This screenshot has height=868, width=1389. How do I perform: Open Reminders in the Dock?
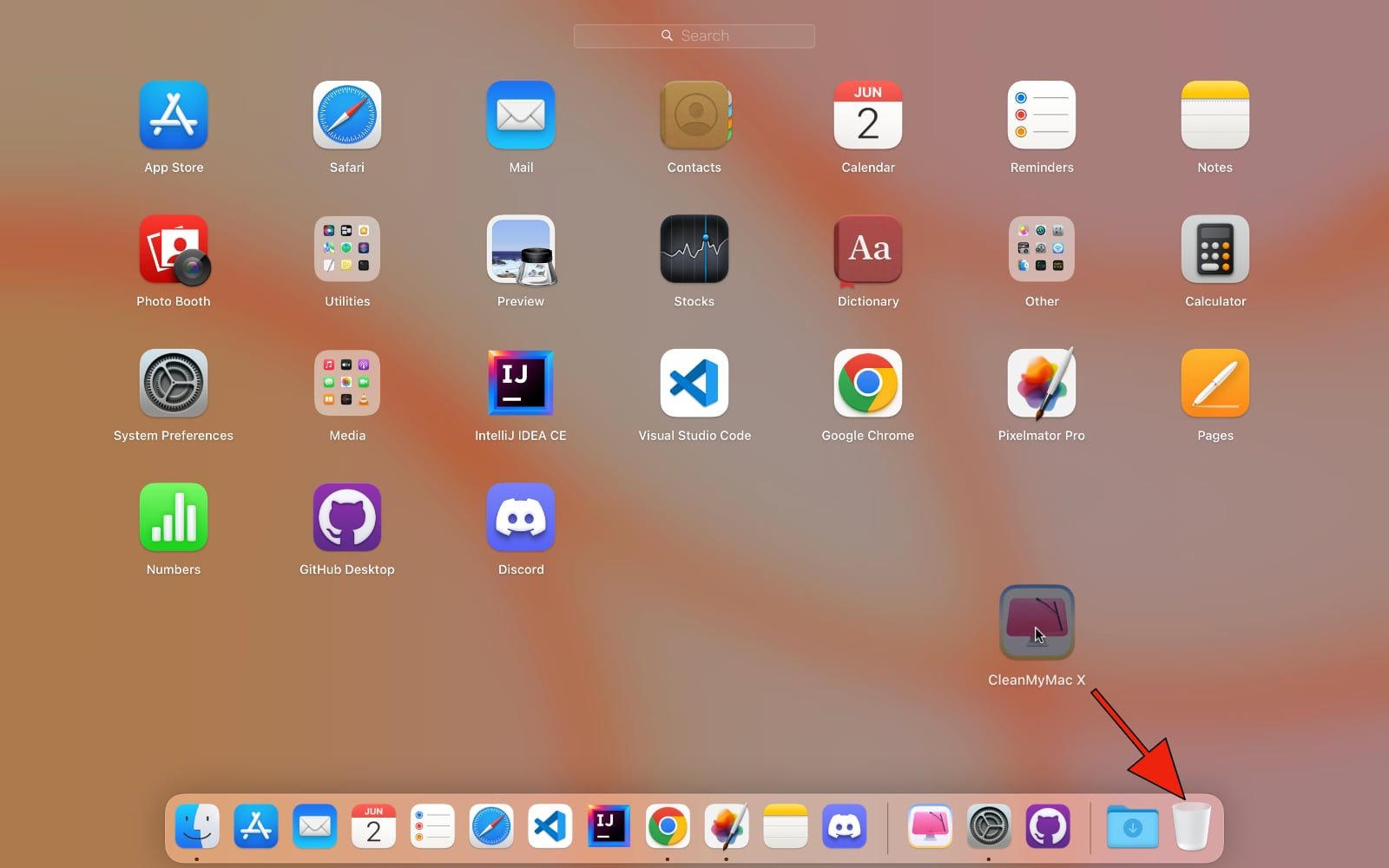(x=432, y=825)
